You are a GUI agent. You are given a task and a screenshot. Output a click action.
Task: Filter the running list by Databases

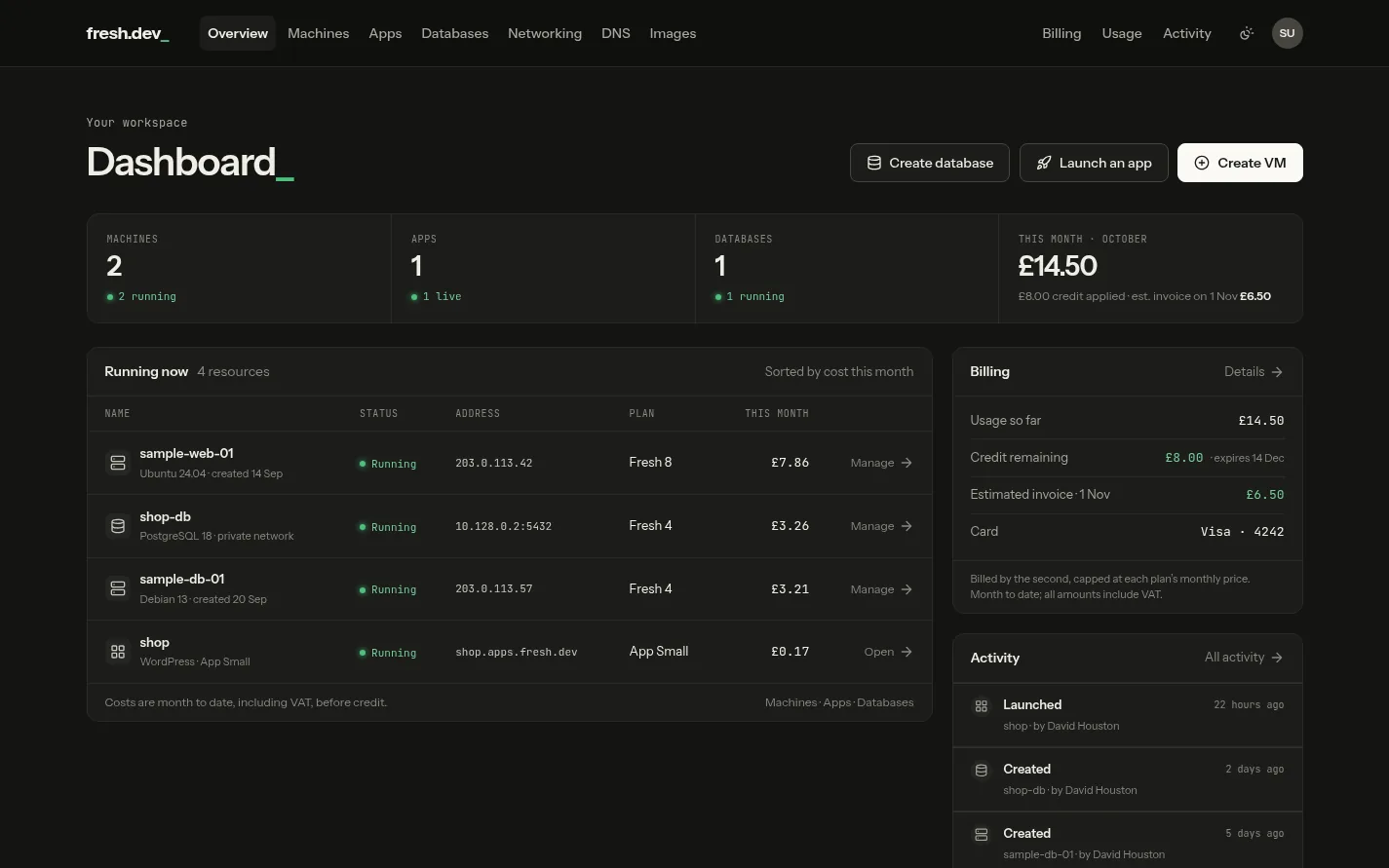pyautogui.click(x=885, y=702)
